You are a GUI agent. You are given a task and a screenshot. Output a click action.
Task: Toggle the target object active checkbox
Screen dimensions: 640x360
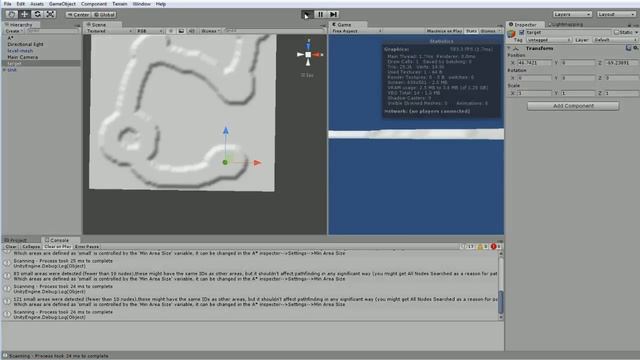[x=521, y=32]
